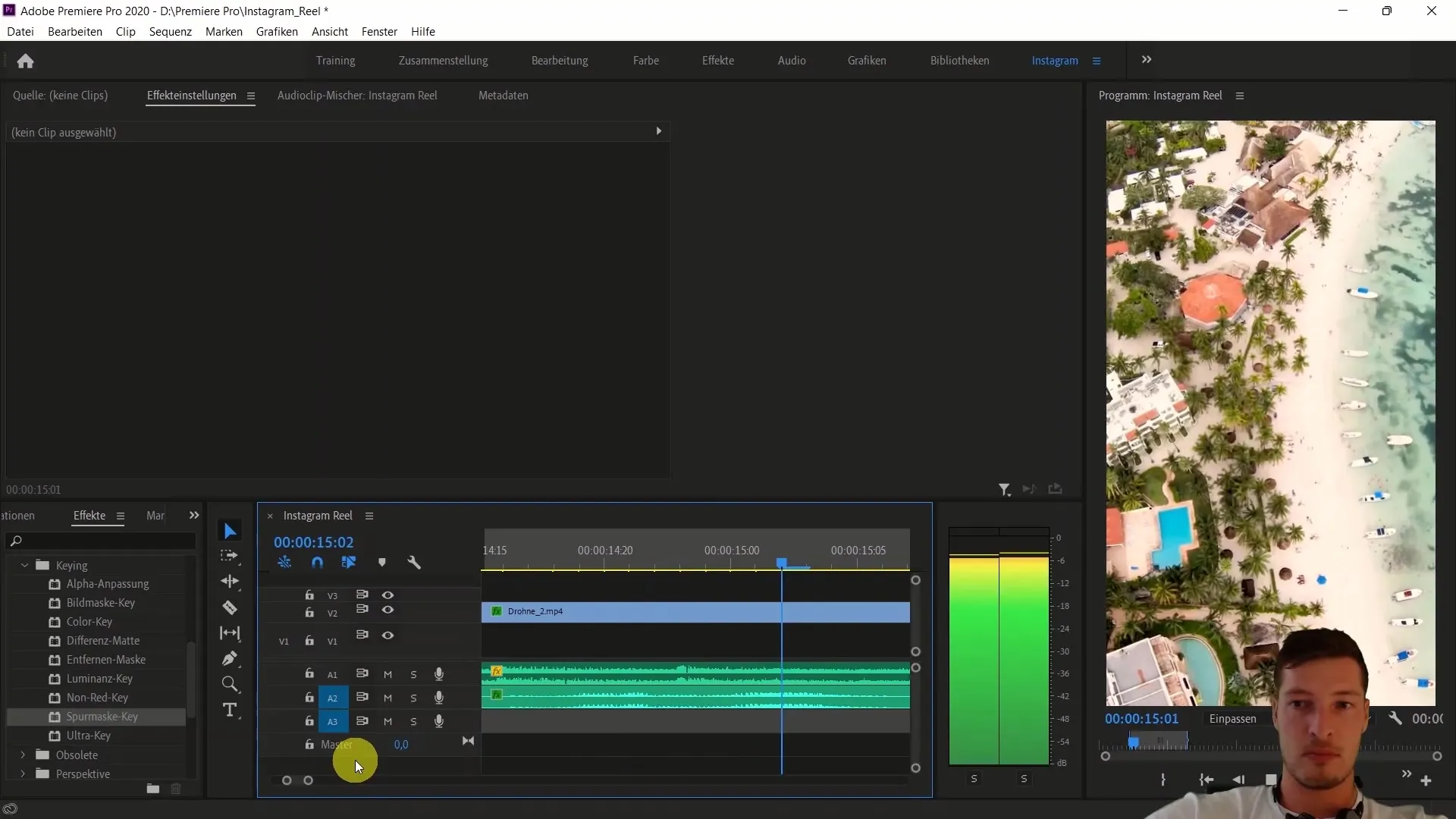Stop playback in Program monitor
The image size is (1456, 819).
(1271, 780)
